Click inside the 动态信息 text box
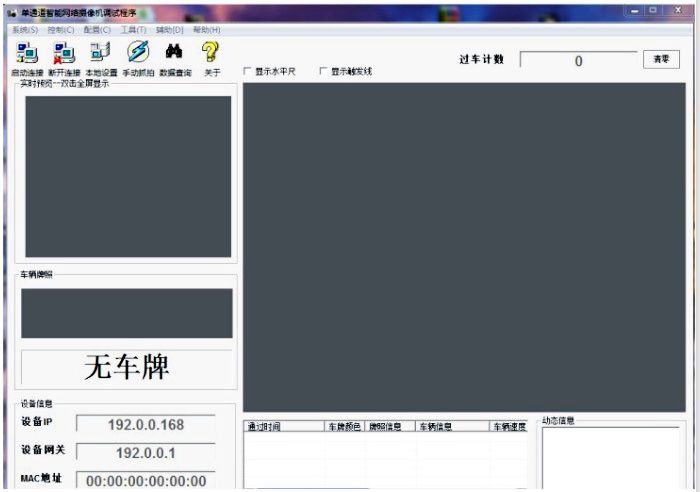 pyautogui.click(x=611, y=458)
